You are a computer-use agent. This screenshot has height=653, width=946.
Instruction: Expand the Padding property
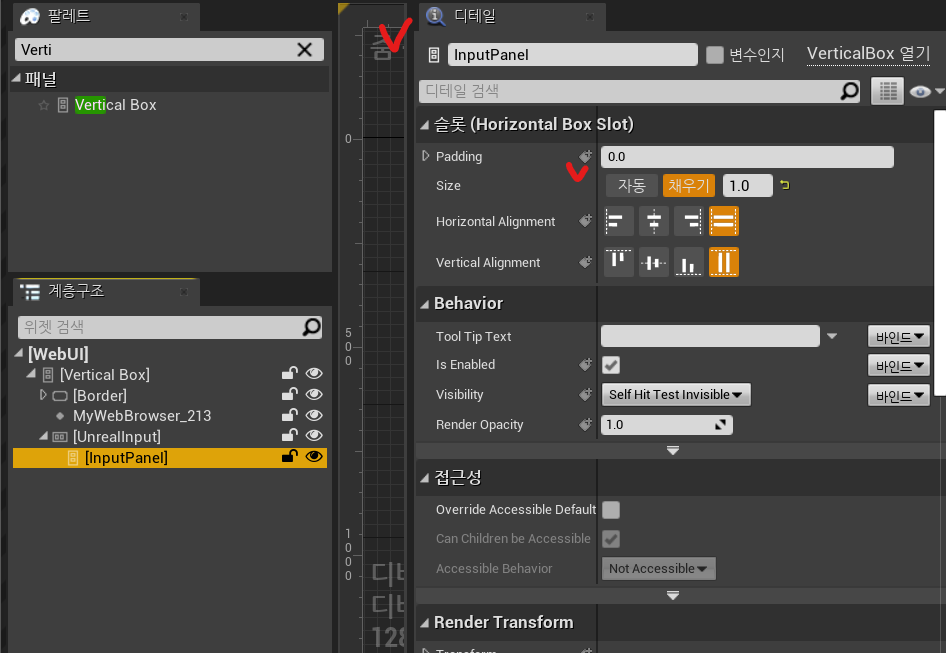point(425,156)
